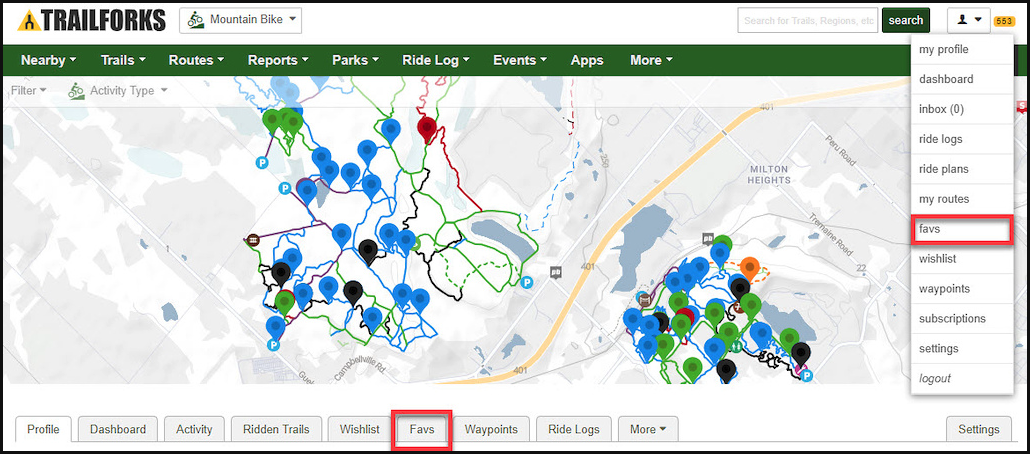
Task: Switch to the Dashboard tab
Action: [x=118, y=430]
